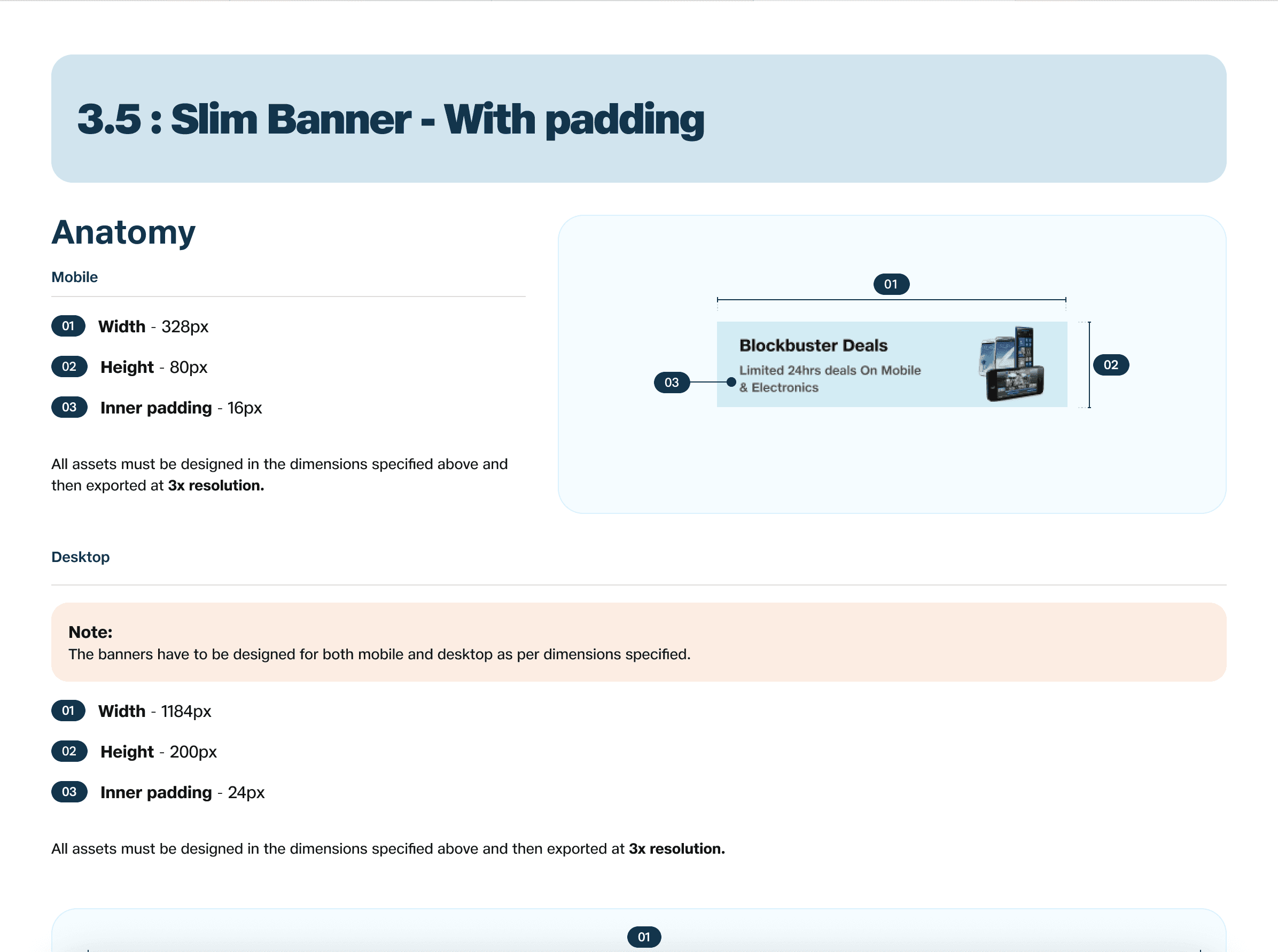Click the Anatomy heading
This screenshot has width=1278, height=952.
coord(123,232)
